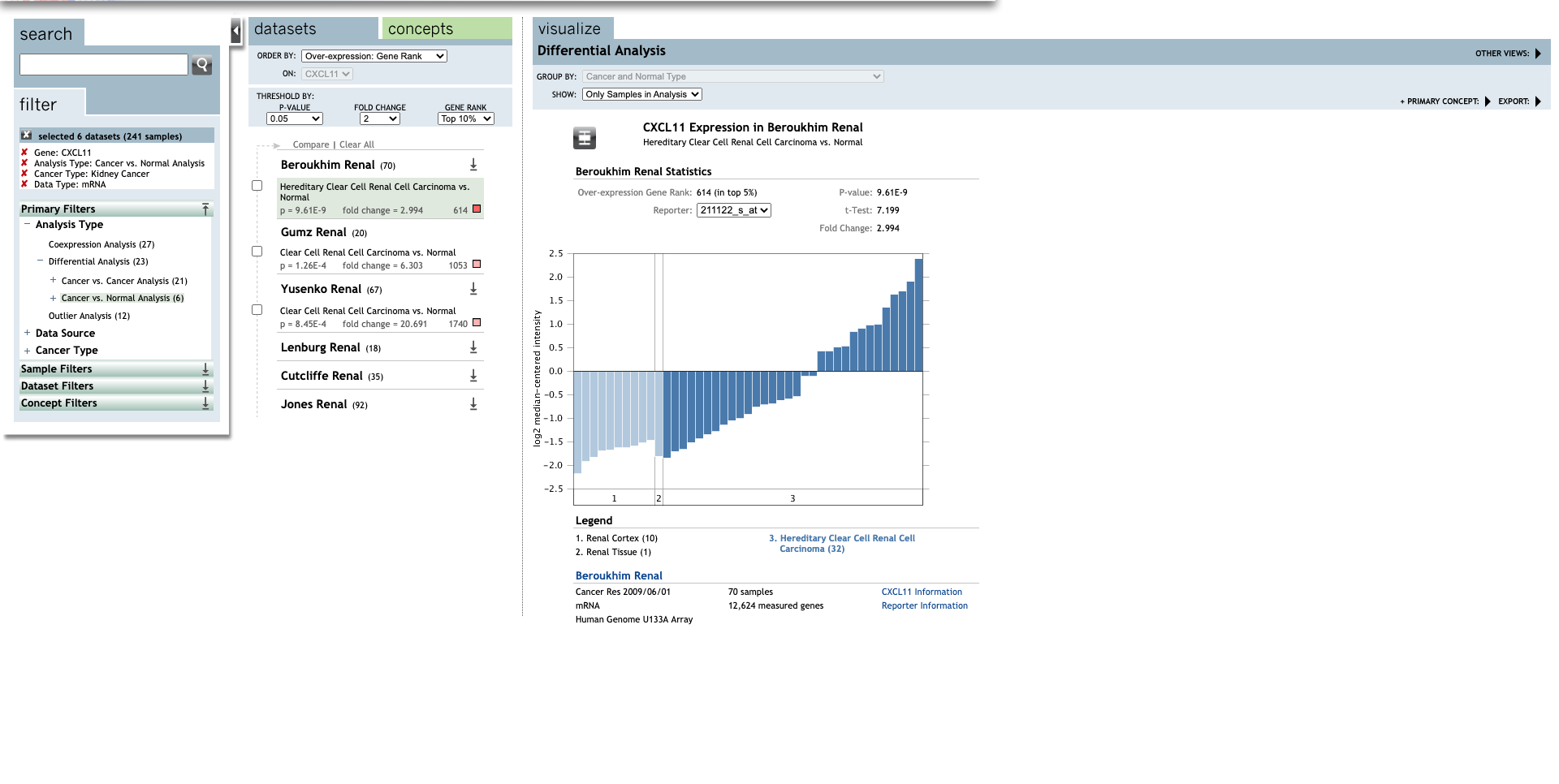Open the P-Value threshold dropdown
The width and height of the screenshot is (1559, 784).
pyautogui.click(x=295, y=118)
